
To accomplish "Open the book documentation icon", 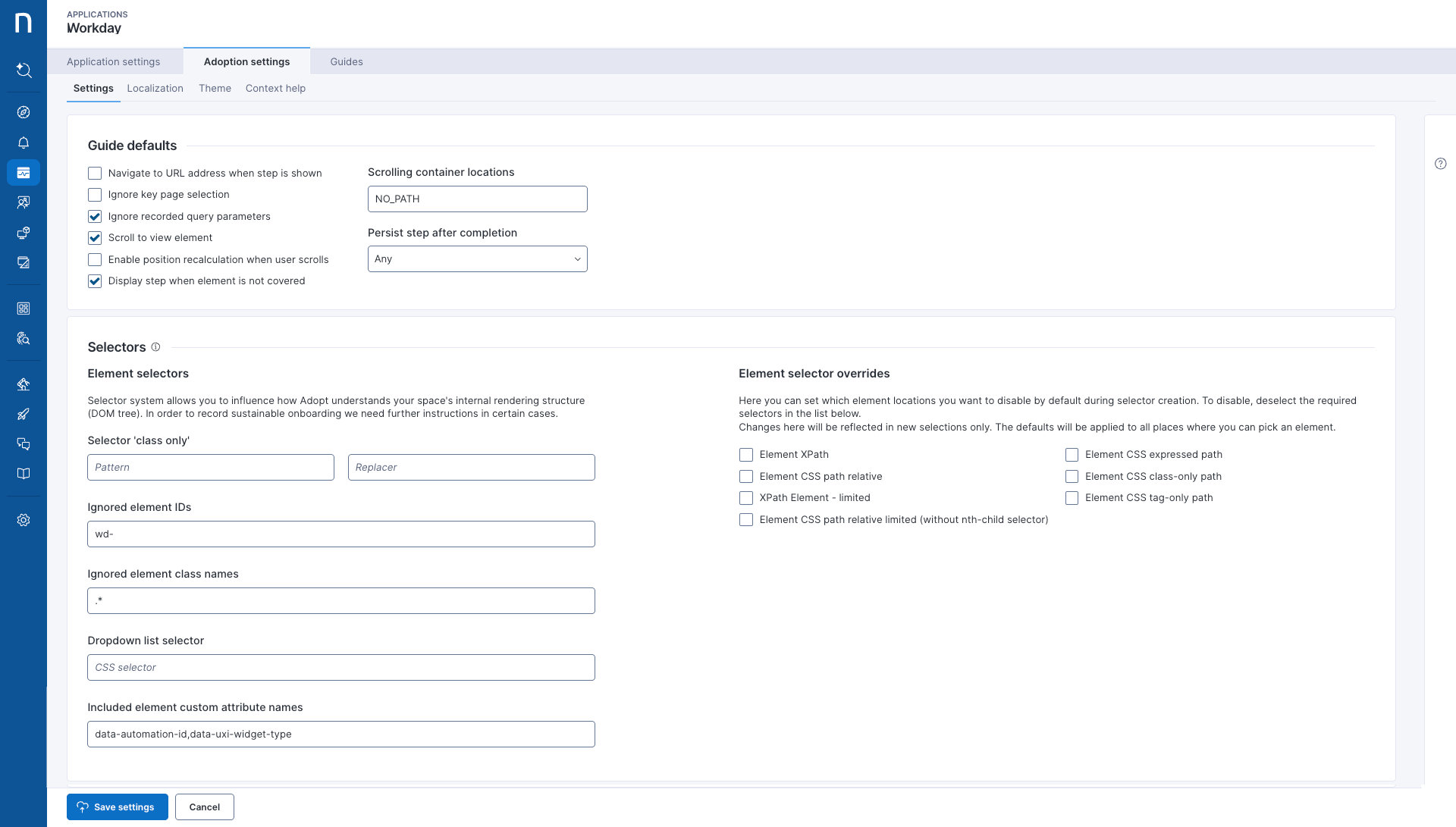I will 24,474.
